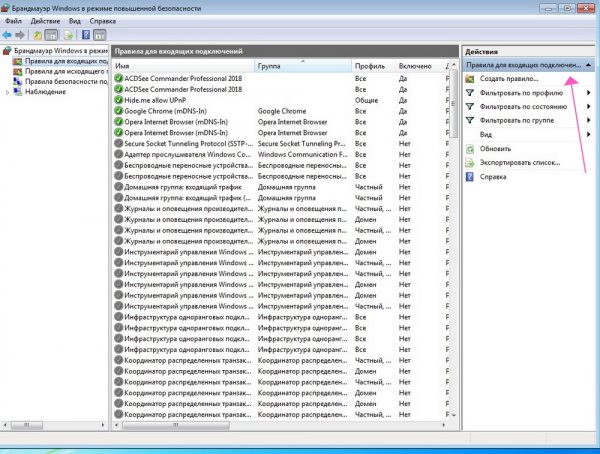The height and width of the screenshot is (454, 600).
Task: Click the Справка icon in Actions pane
Action: click(x=470, y=176)
